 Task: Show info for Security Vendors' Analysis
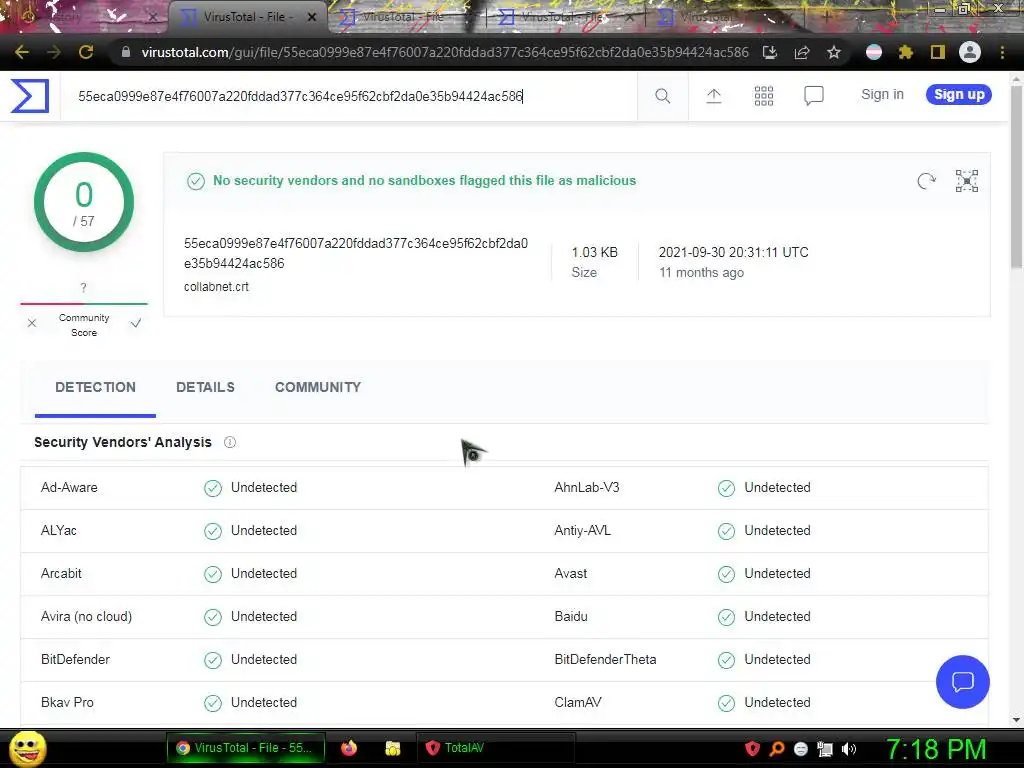point(230,442)
